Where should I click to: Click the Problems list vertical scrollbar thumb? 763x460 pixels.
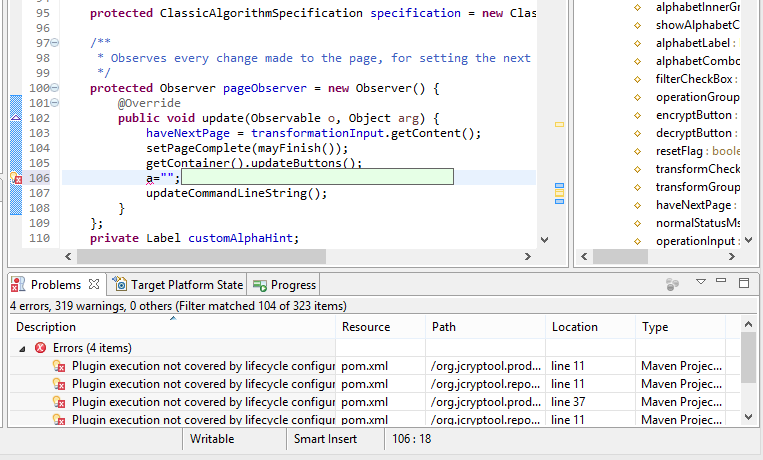tap(748, 357)
